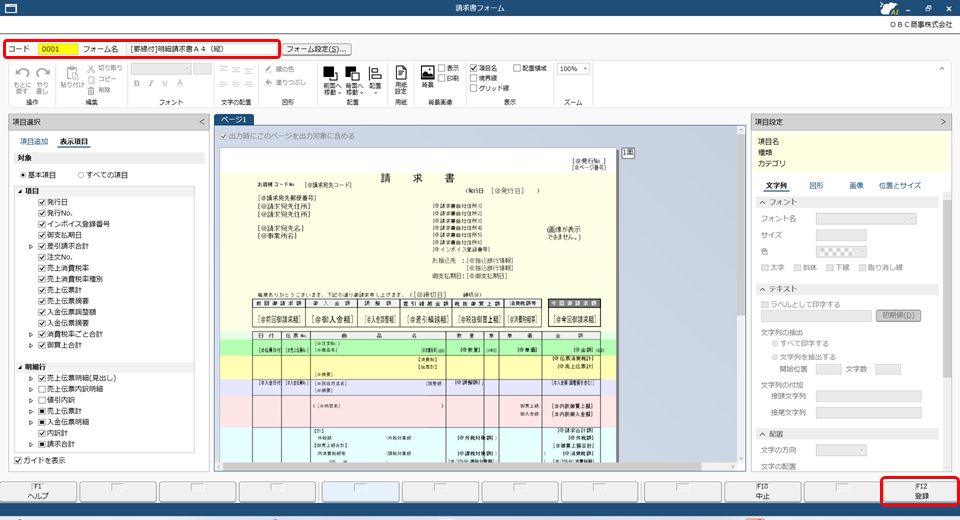The image size is (960, 520).
Task: Expand the 差引請求合計 tree node
Action: point(31,246)
